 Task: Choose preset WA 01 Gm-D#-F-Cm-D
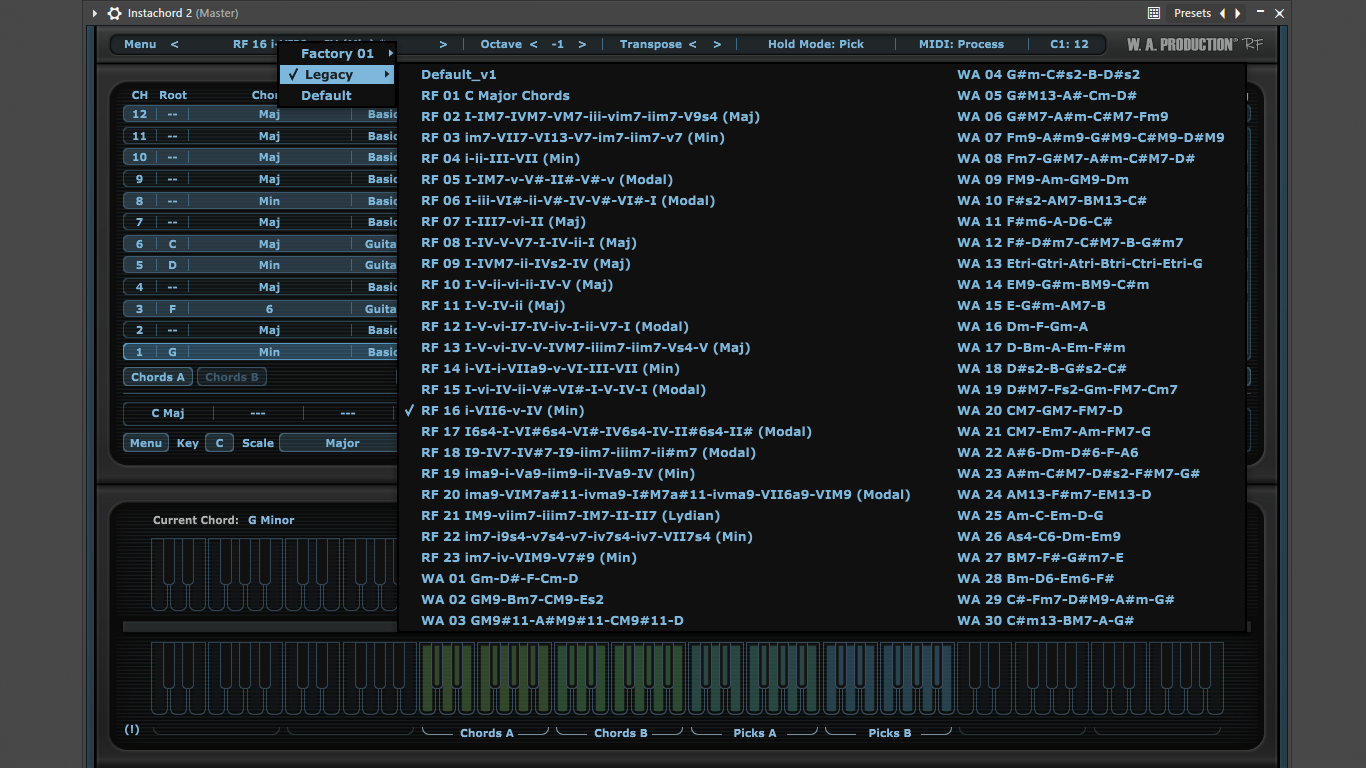point(500,578)
